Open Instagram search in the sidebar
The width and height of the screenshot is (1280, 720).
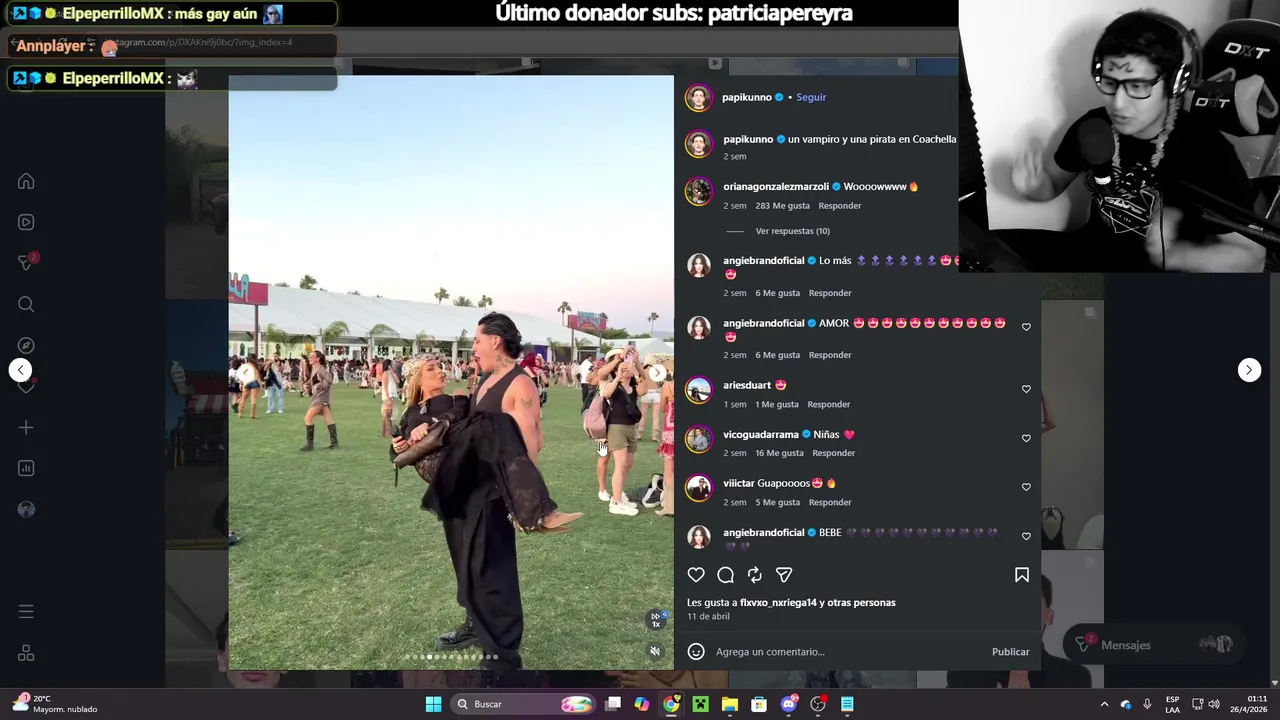26,304
